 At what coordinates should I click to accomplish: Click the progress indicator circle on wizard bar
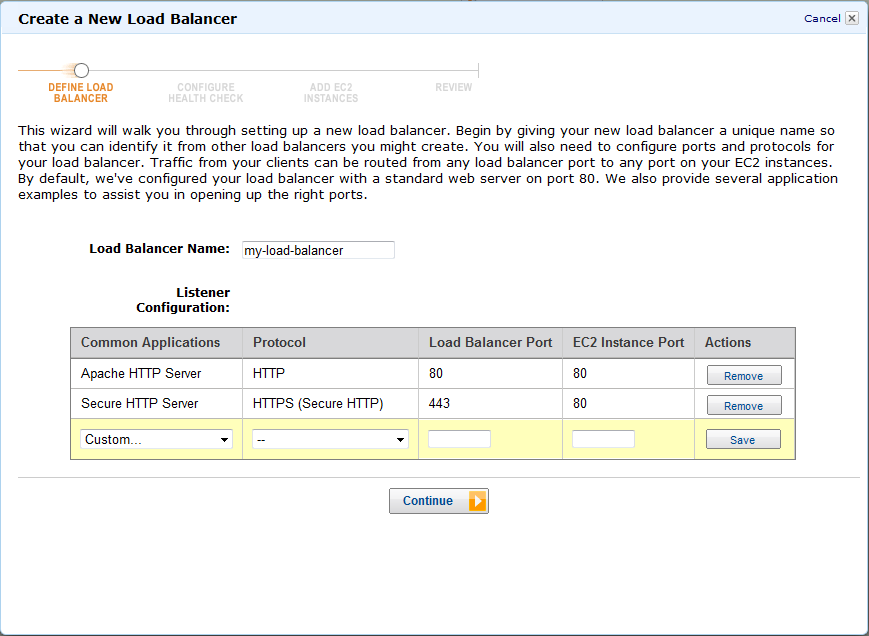tap(81, 70)
